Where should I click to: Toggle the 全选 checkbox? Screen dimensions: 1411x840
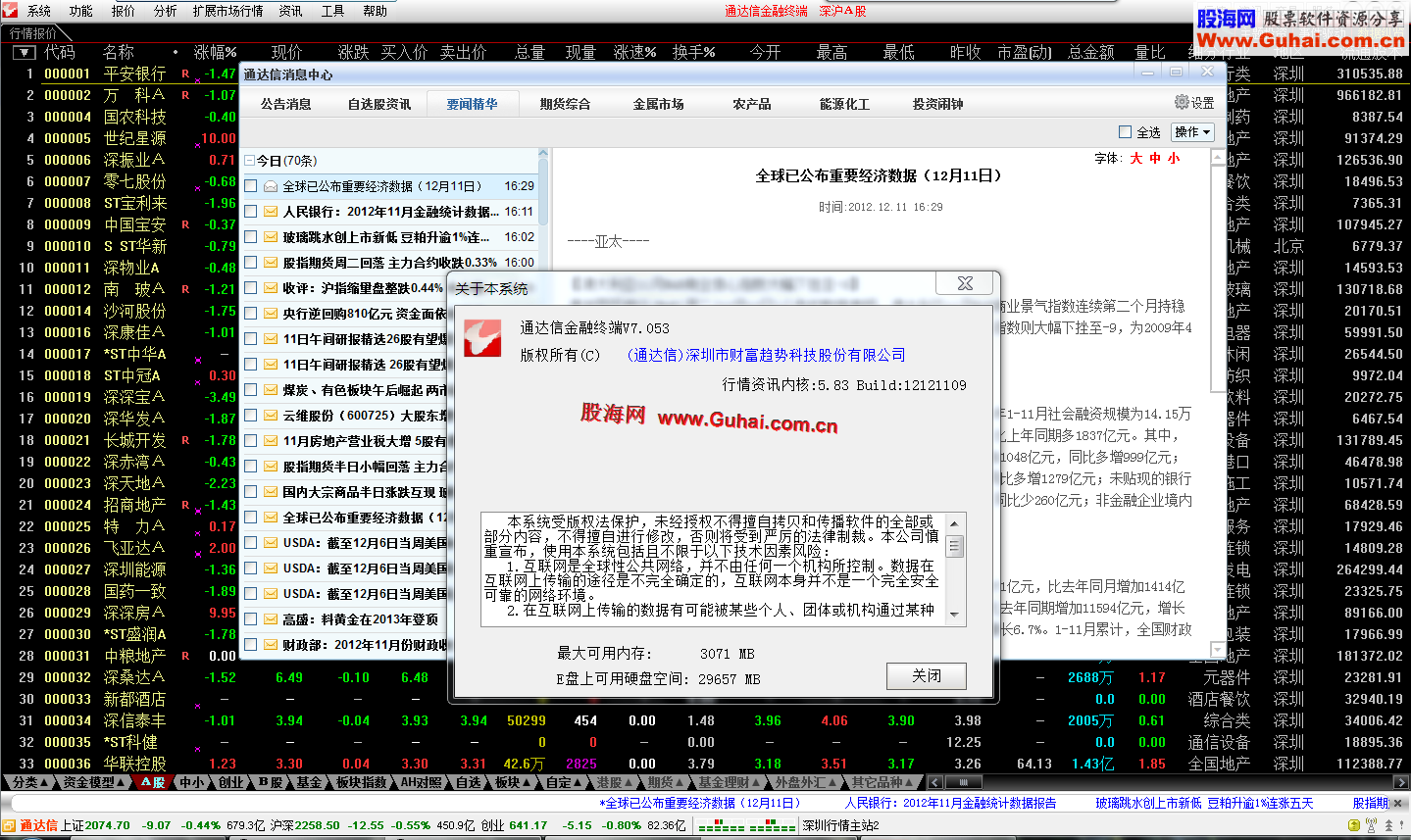(x=1126, y=131)
